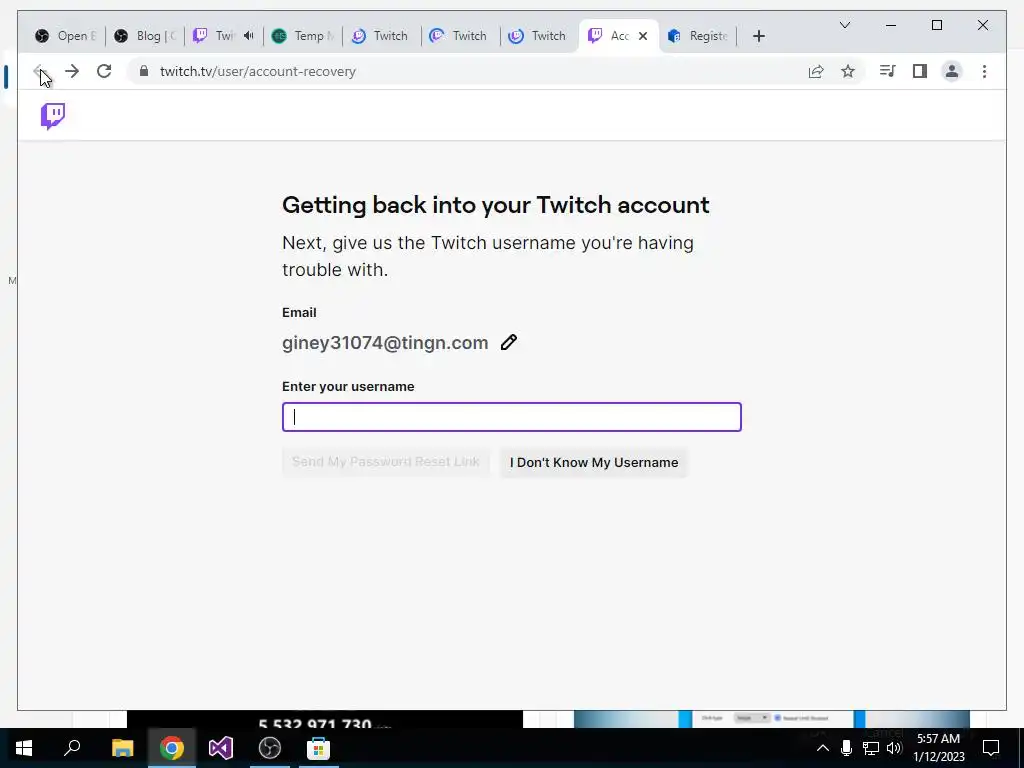Viewport: 1024px width, 768px height.
Task: Open Visual Studio from the taskbar
Action: click(x=221, y=748)
